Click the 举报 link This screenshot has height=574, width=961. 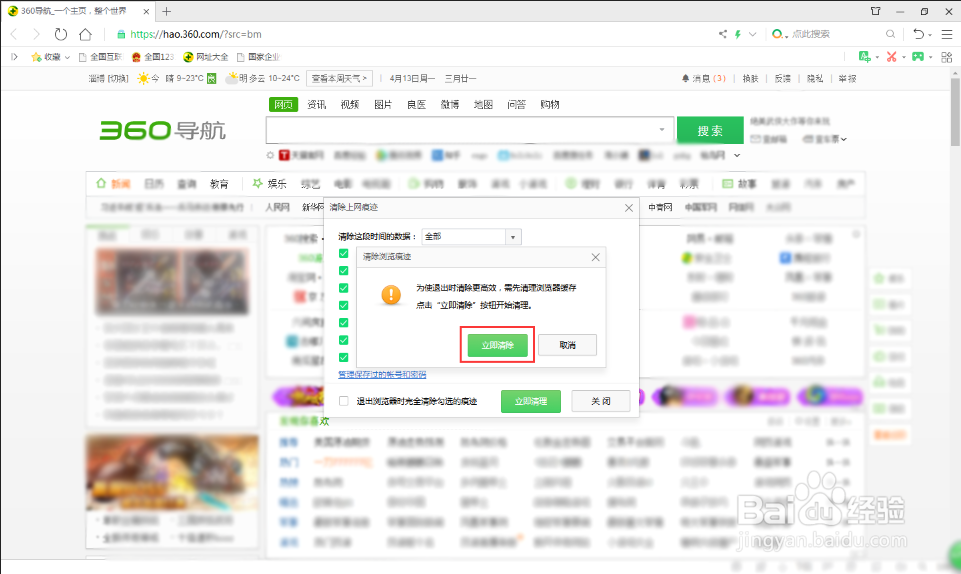click(848, 78)
